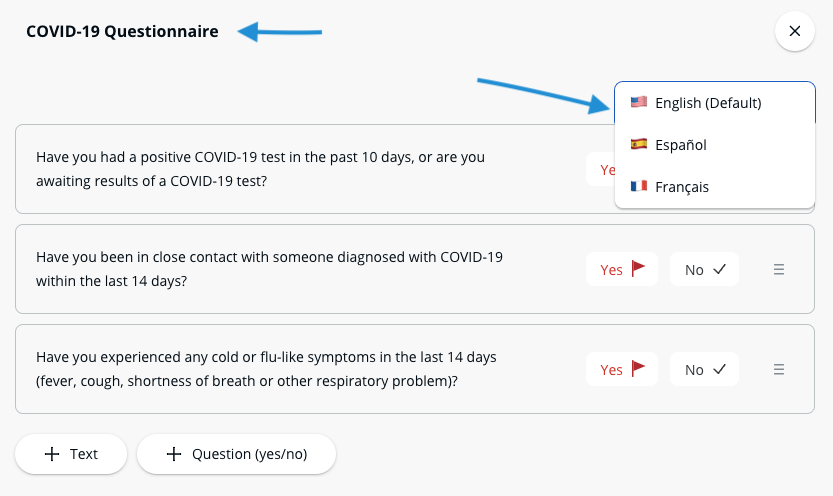
Task: Click the US flag icon
Action: pyautogui.click(x=639, y=102)
